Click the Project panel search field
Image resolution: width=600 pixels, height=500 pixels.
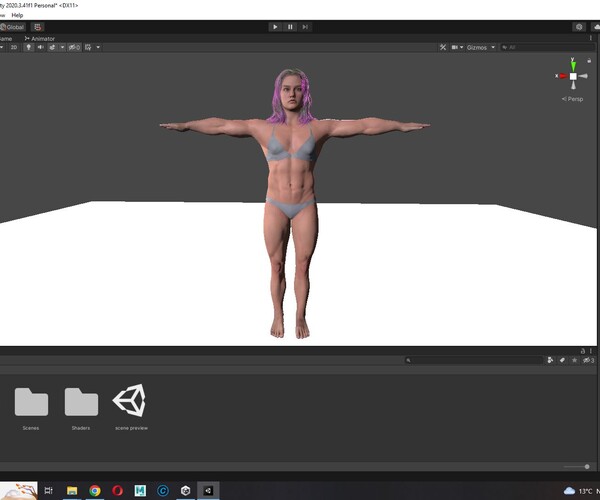[474, 360]
